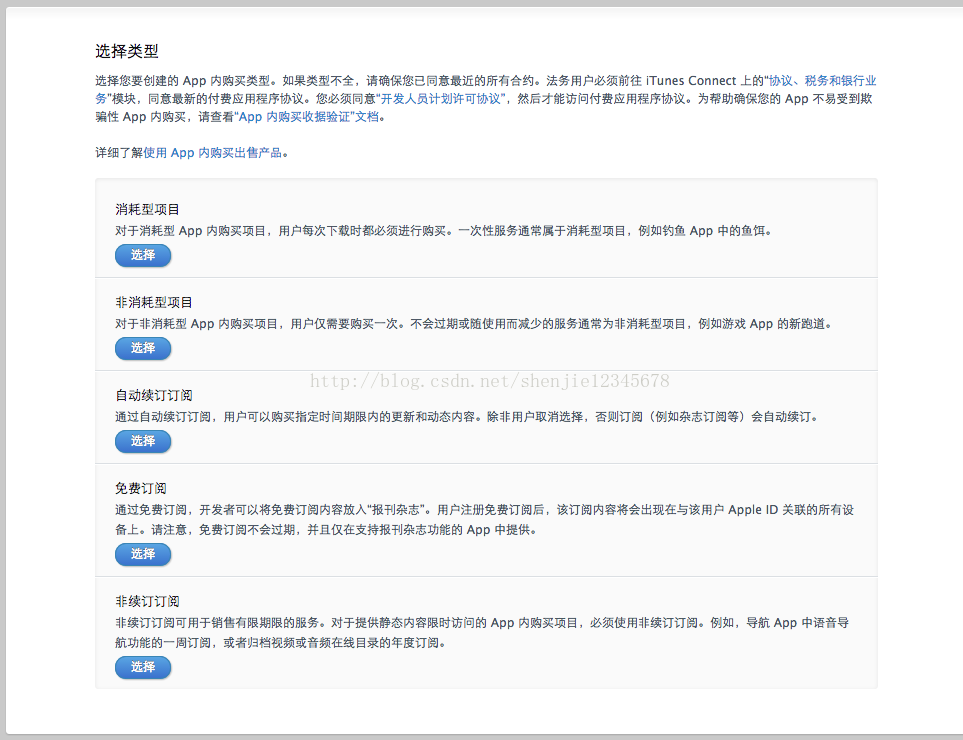Click the 消耗型项目 section title
963x740 pixels.
tap(147, 209)
